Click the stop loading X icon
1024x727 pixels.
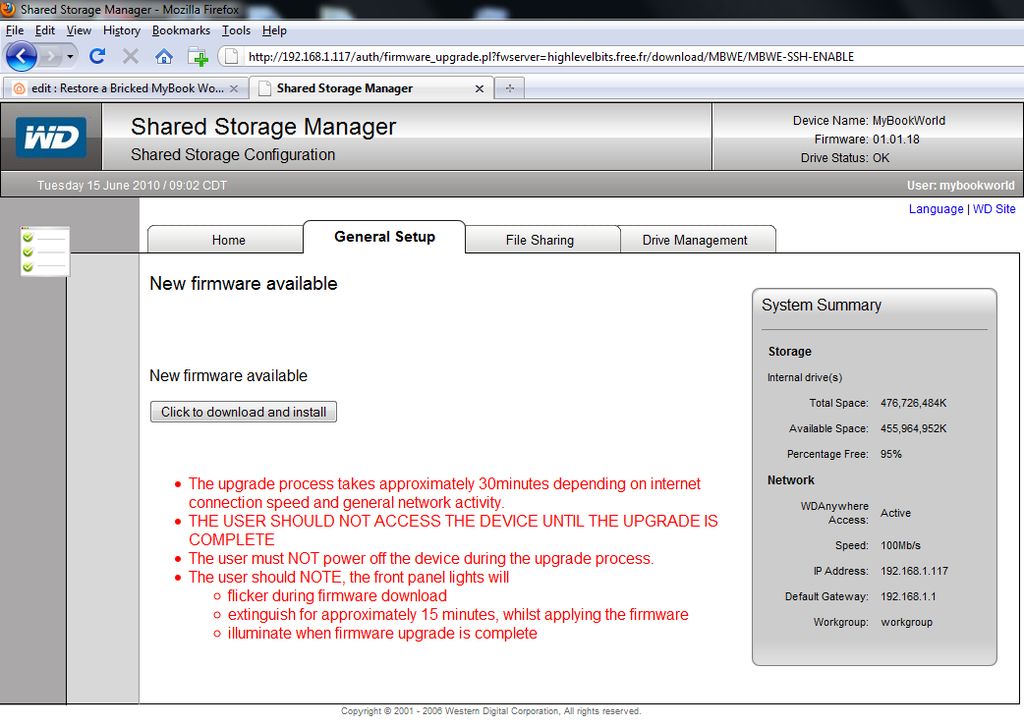coord(131,57)
